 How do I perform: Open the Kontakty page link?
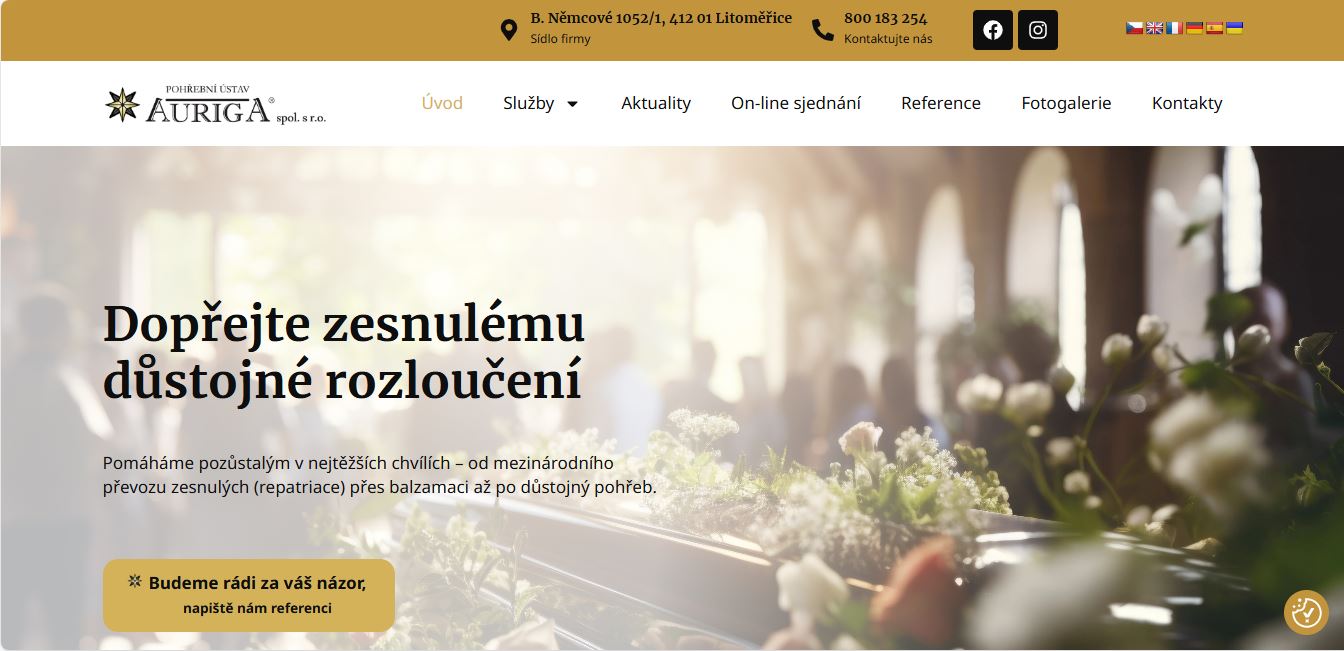1187,103
